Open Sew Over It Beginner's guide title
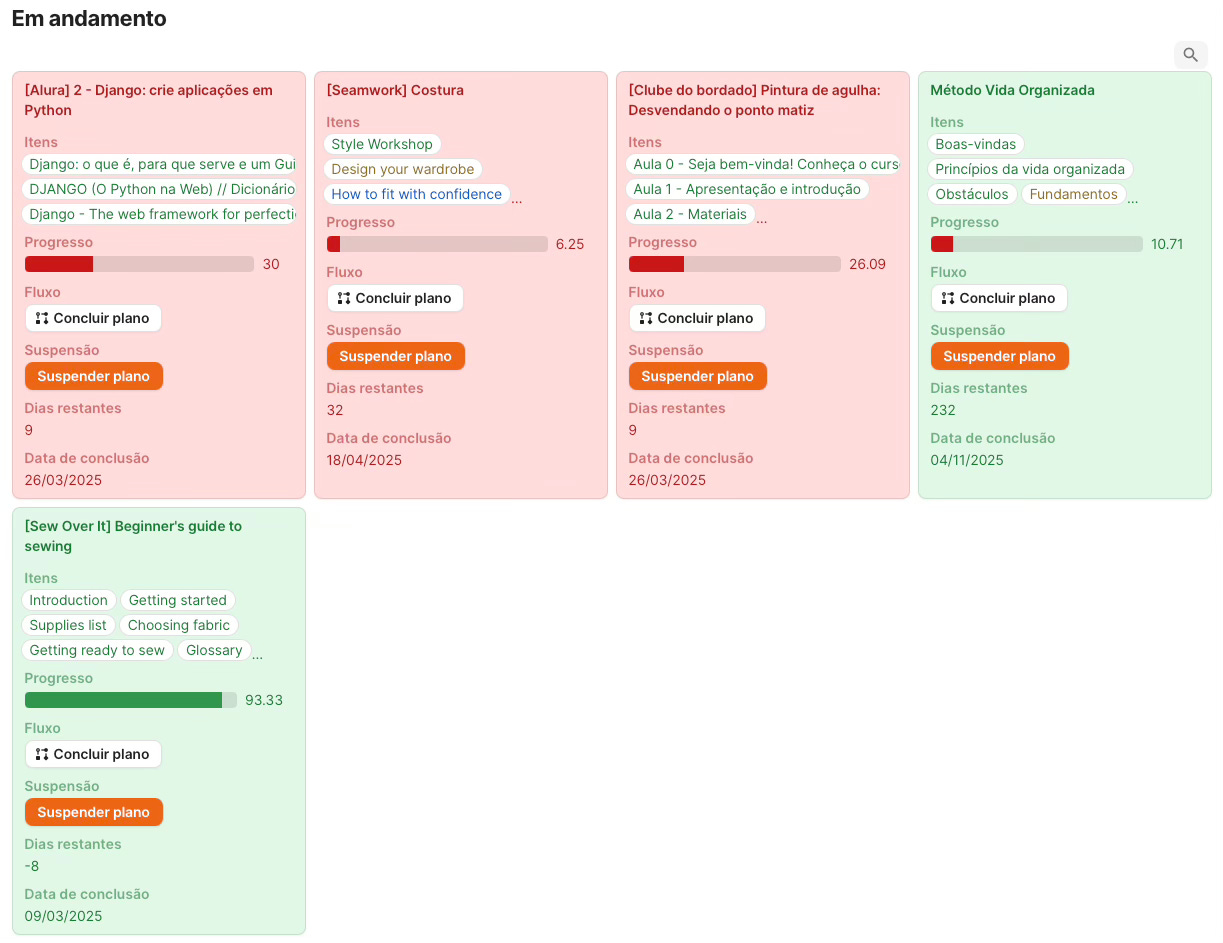This screenshot has width=1223, height=943. pos(133,536)
